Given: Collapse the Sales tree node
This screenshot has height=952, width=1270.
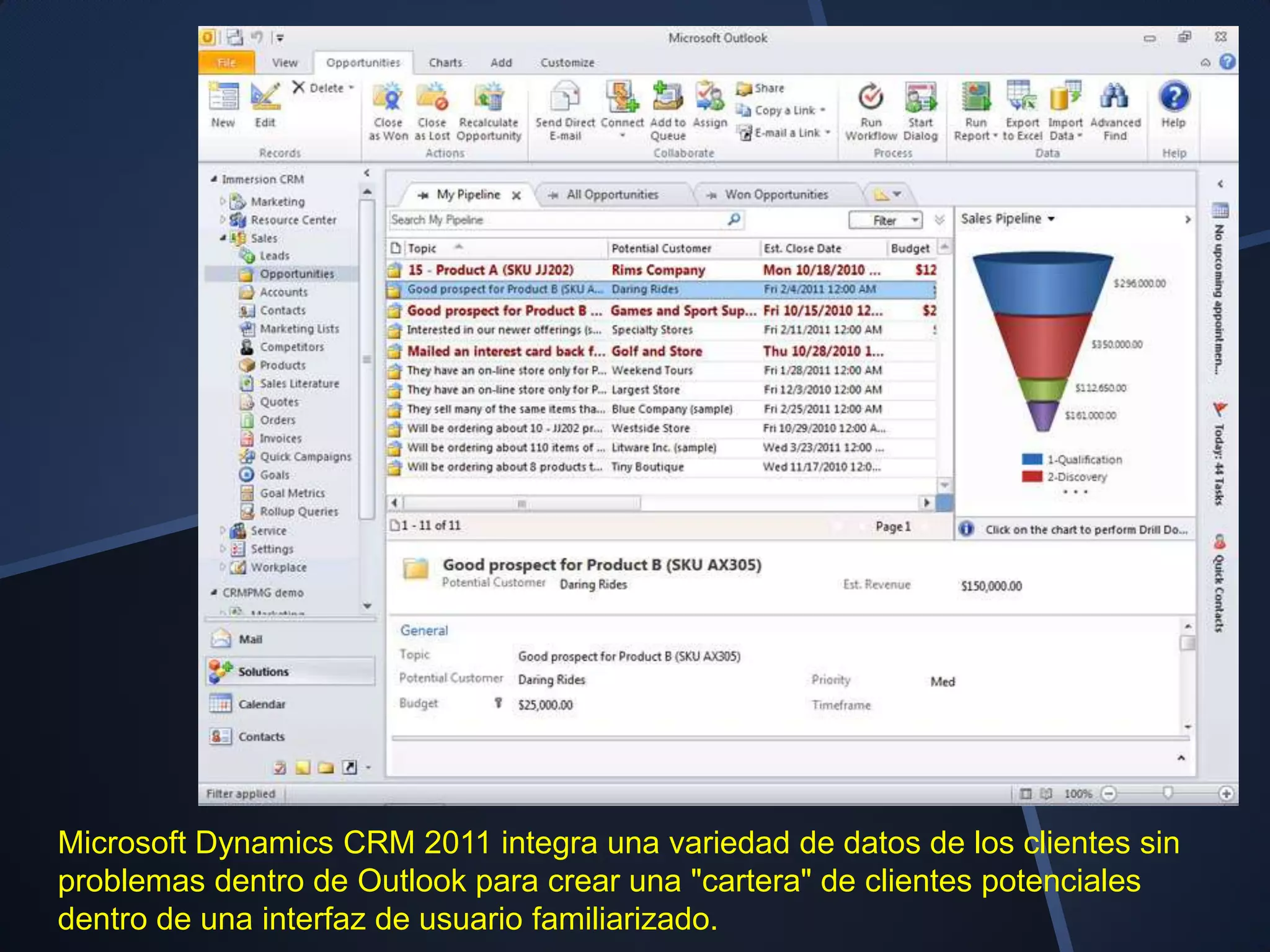Looking at the screenshot, I should 223,238.
